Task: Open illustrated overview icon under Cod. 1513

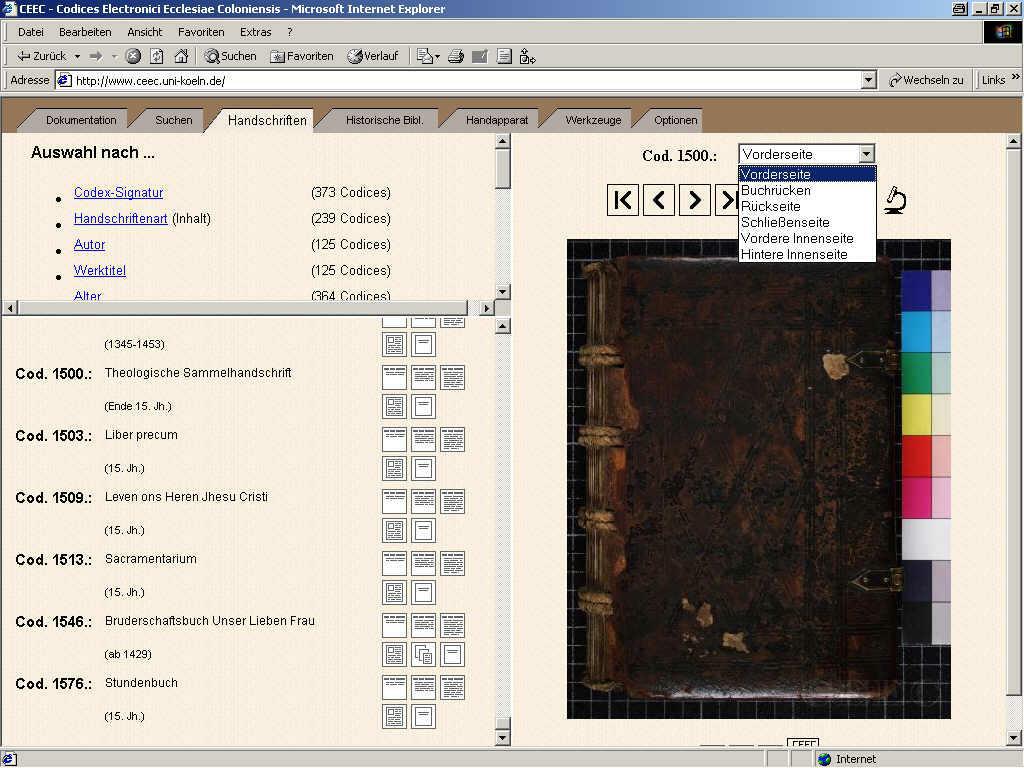Action: (394, 592)
